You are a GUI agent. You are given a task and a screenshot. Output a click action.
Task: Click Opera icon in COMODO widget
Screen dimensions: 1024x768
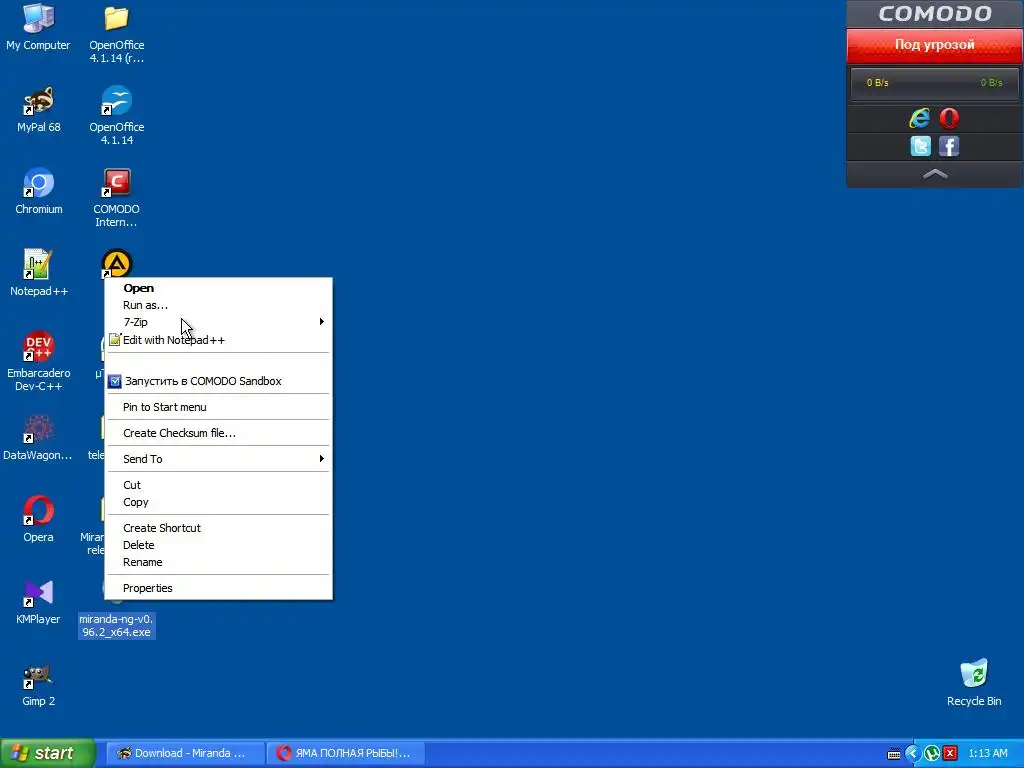coord(949,118)
